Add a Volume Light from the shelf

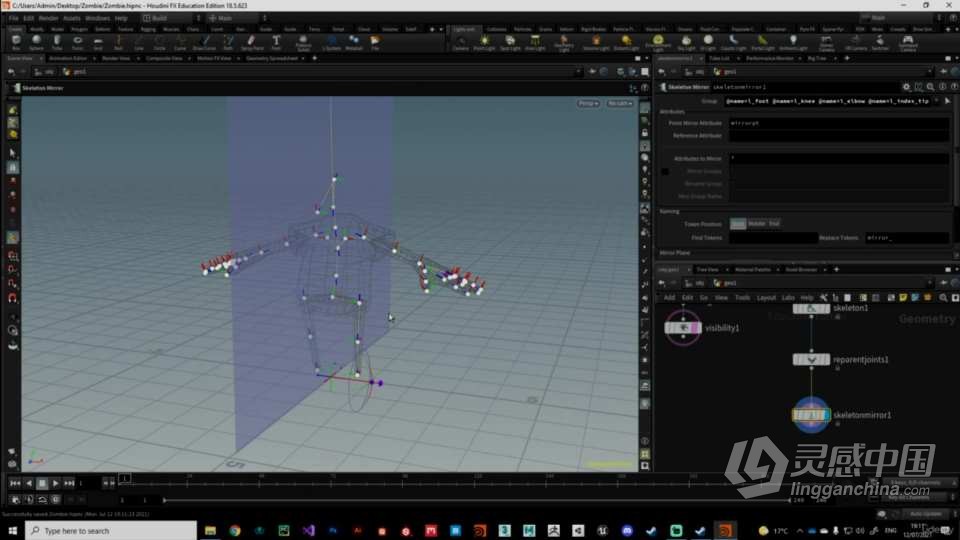tap(596, 42)
